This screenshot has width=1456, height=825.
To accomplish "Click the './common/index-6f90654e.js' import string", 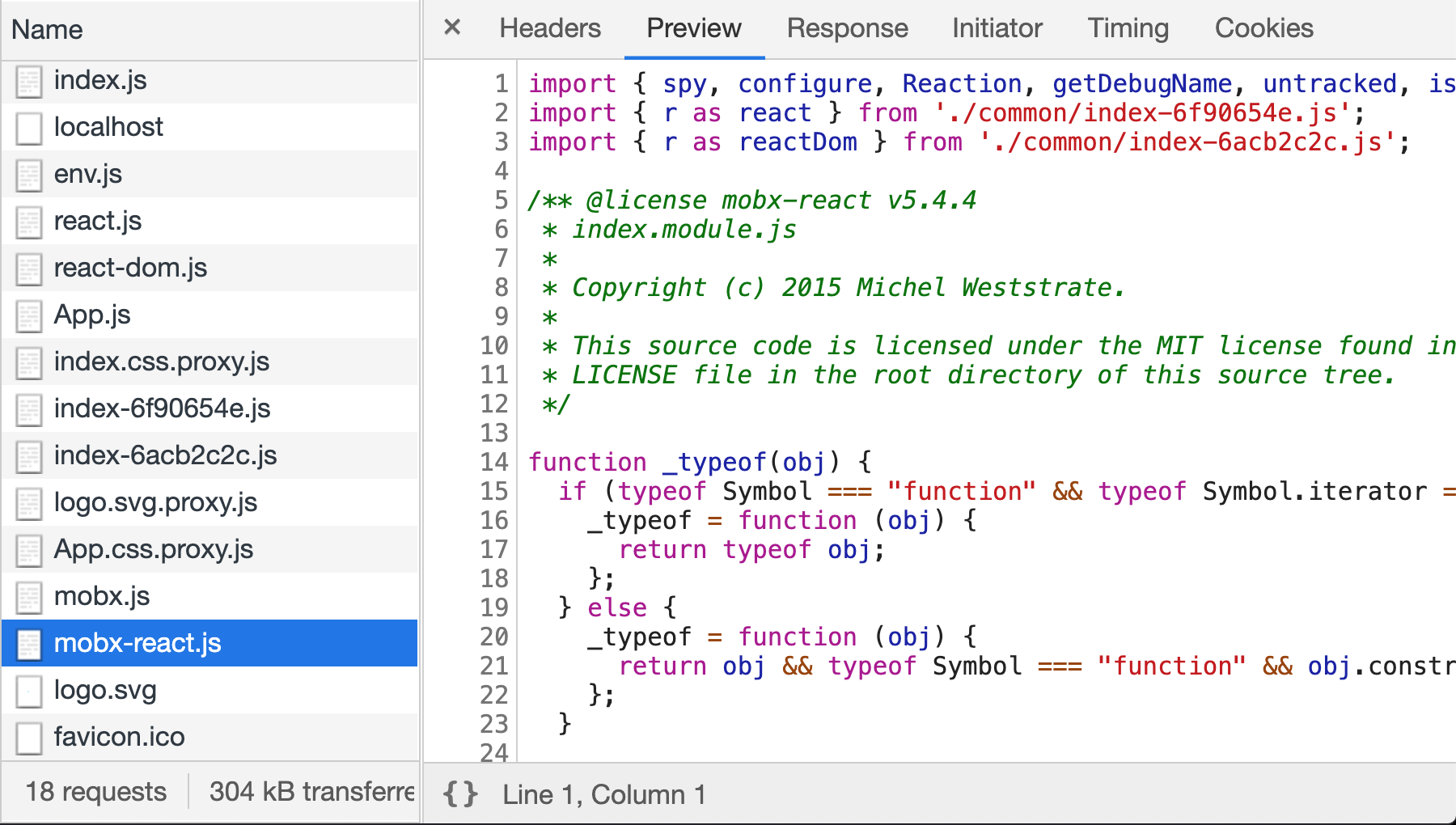I will [1142, 112].
